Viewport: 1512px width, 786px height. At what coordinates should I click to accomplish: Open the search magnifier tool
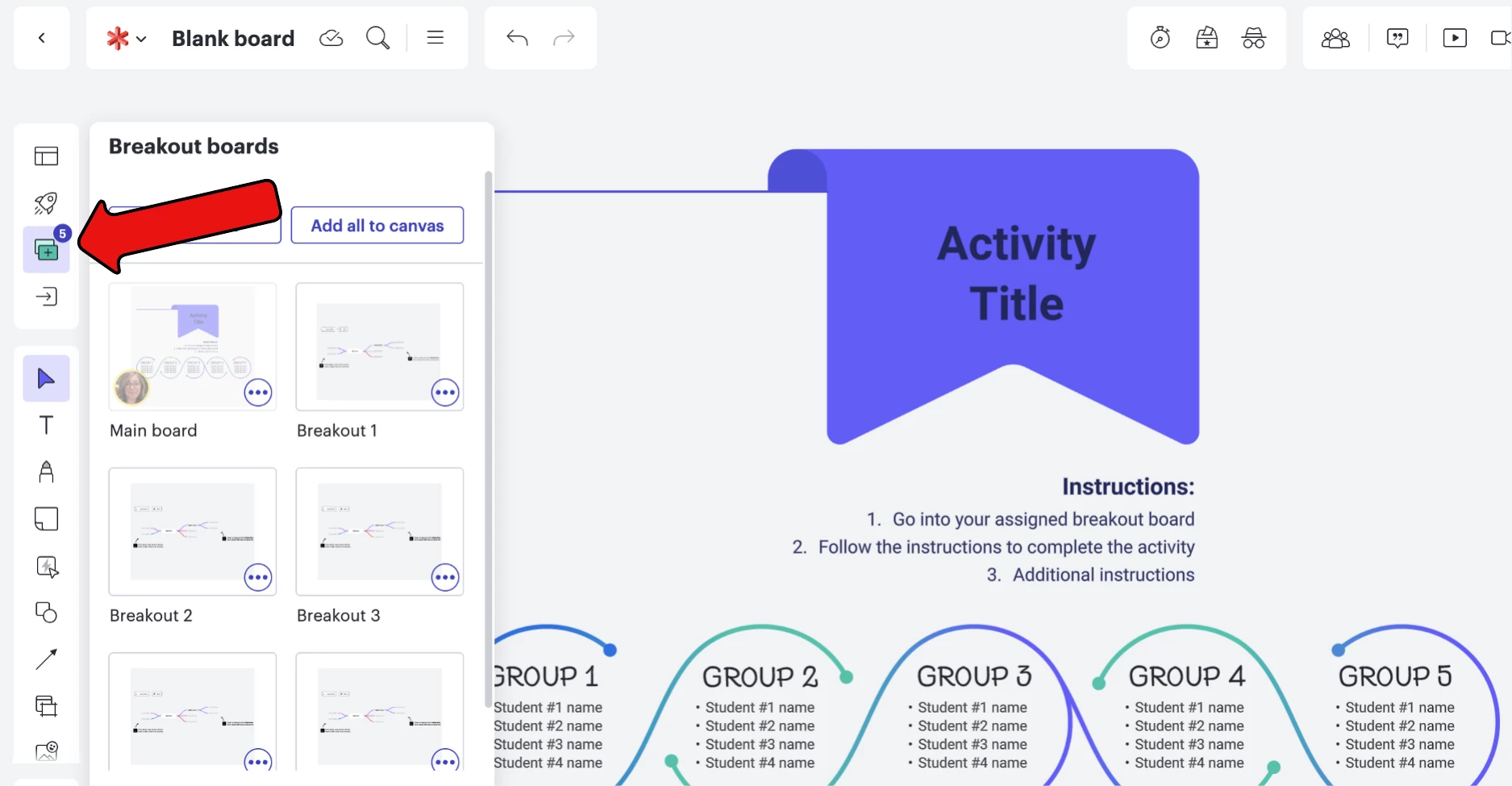coord(377,38)
